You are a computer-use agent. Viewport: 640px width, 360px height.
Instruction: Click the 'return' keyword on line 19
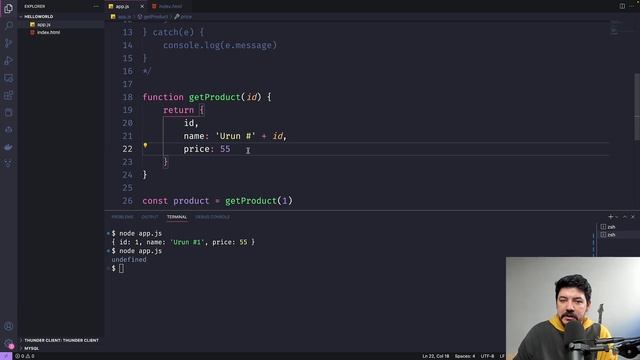pyautogui.click(x=178, y=110)
